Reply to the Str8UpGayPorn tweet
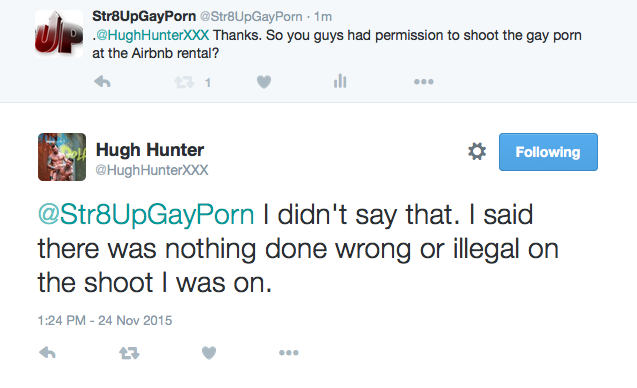Screen dimensions: 637x388 (x=102, y=82)
